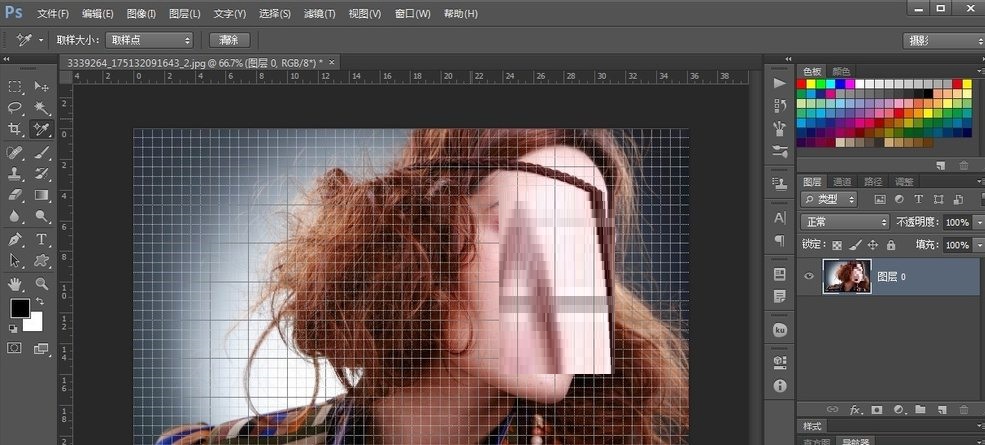Switch to the 通道 tab
The width and height of the screenshot is (985, 445).
tap(842, 182)
